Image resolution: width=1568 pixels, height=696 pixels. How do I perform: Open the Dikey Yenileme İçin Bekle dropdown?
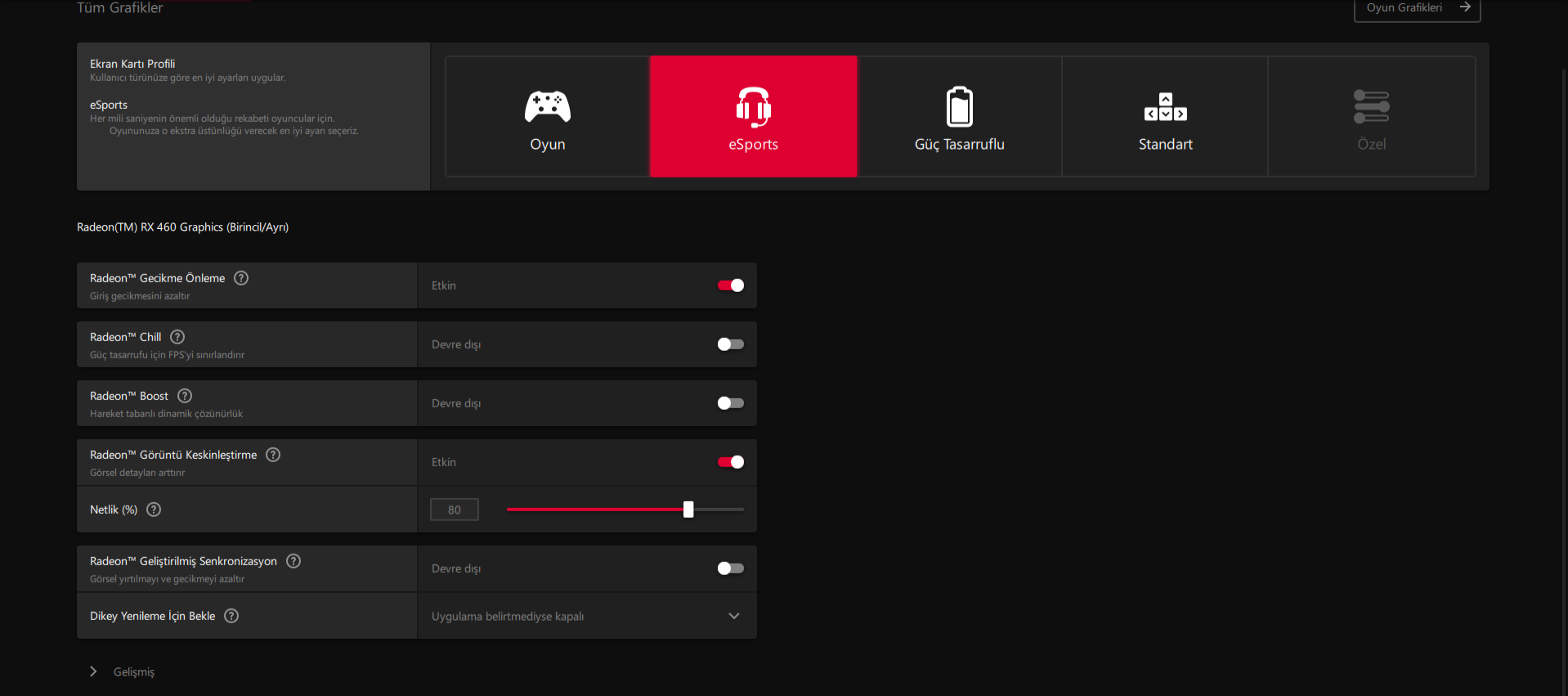(x=587, y=616)
